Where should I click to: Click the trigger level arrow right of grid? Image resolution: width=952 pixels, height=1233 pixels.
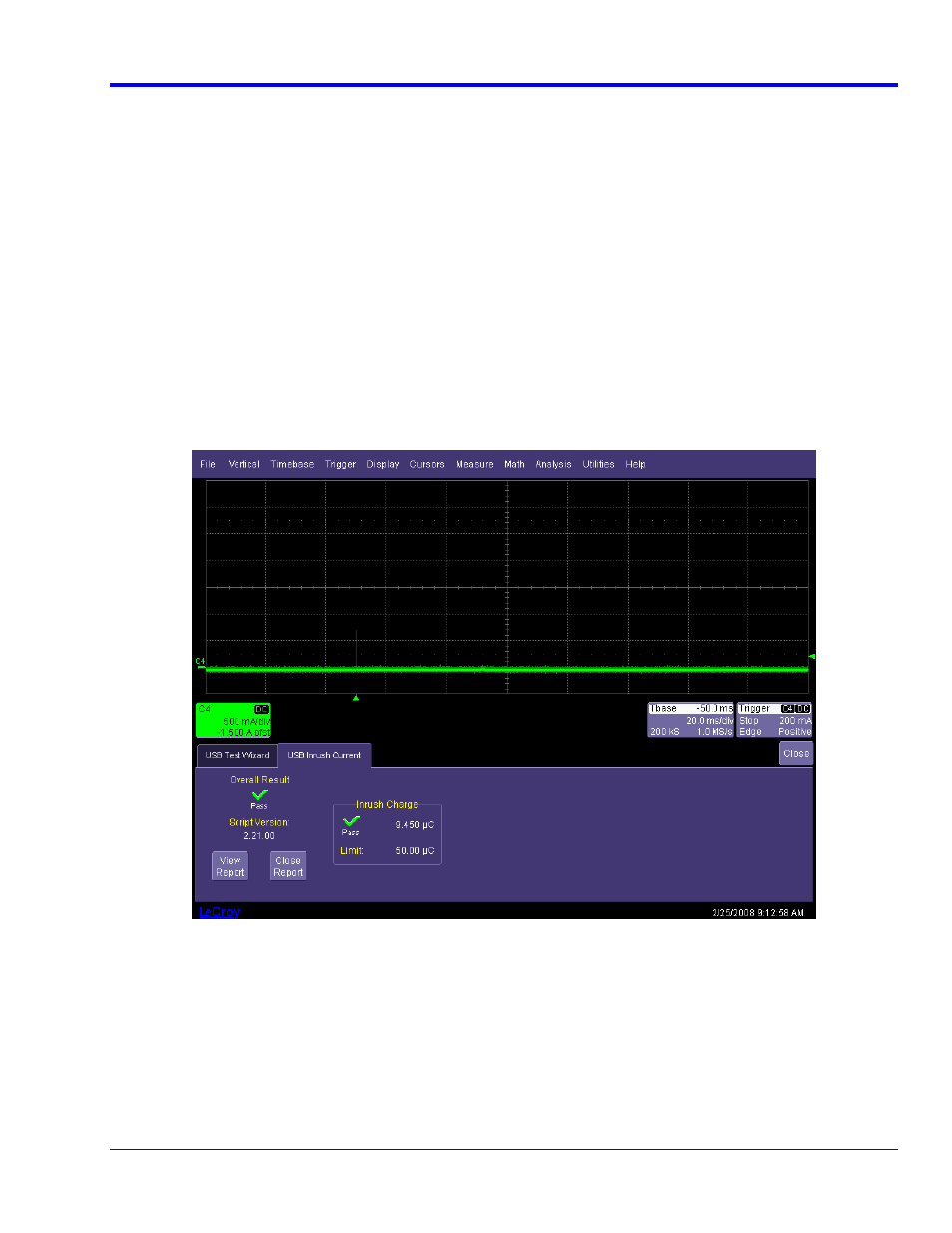coord(811,657)
